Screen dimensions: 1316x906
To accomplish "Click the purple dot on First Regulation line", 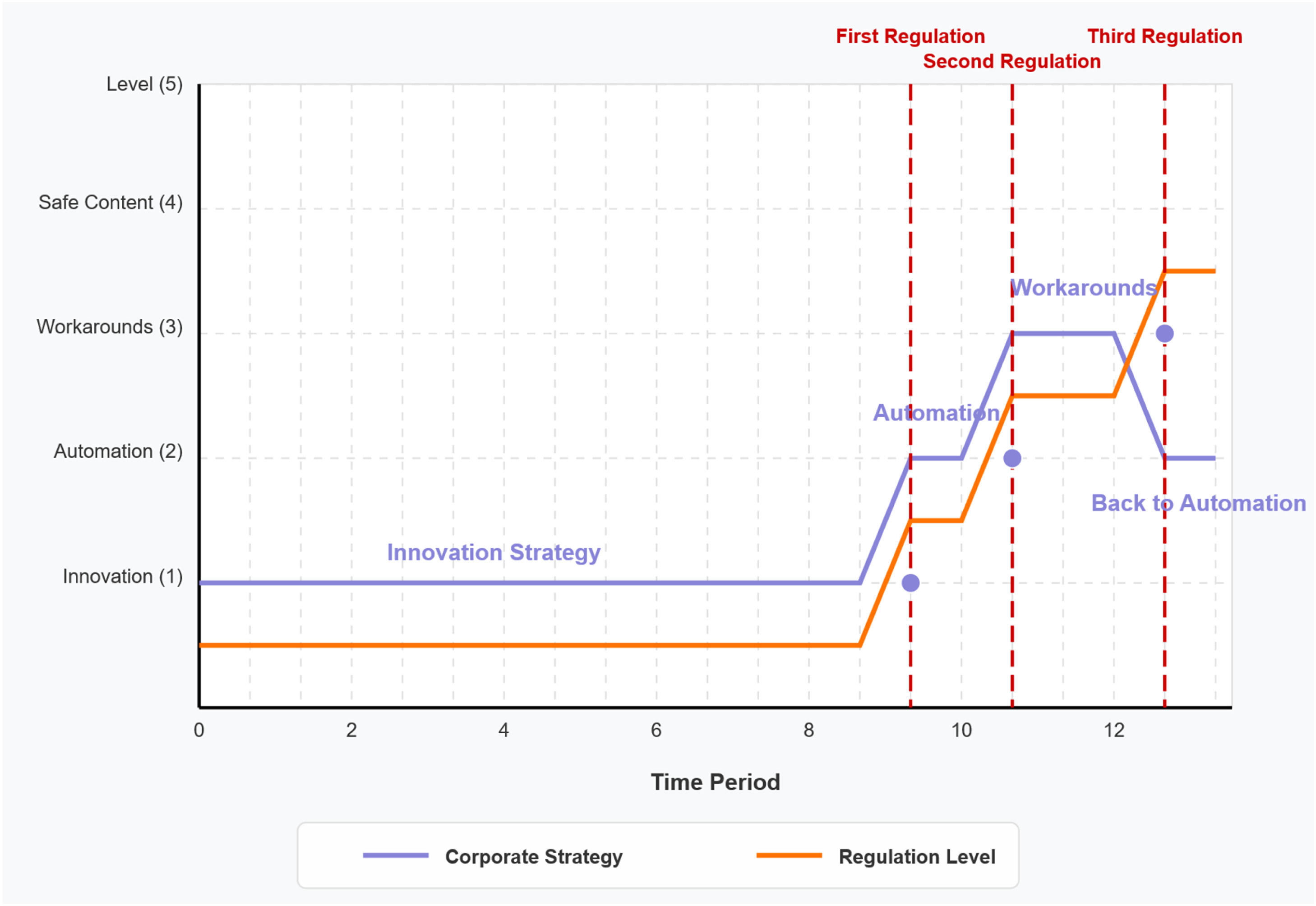I will (x=910, y=583).
